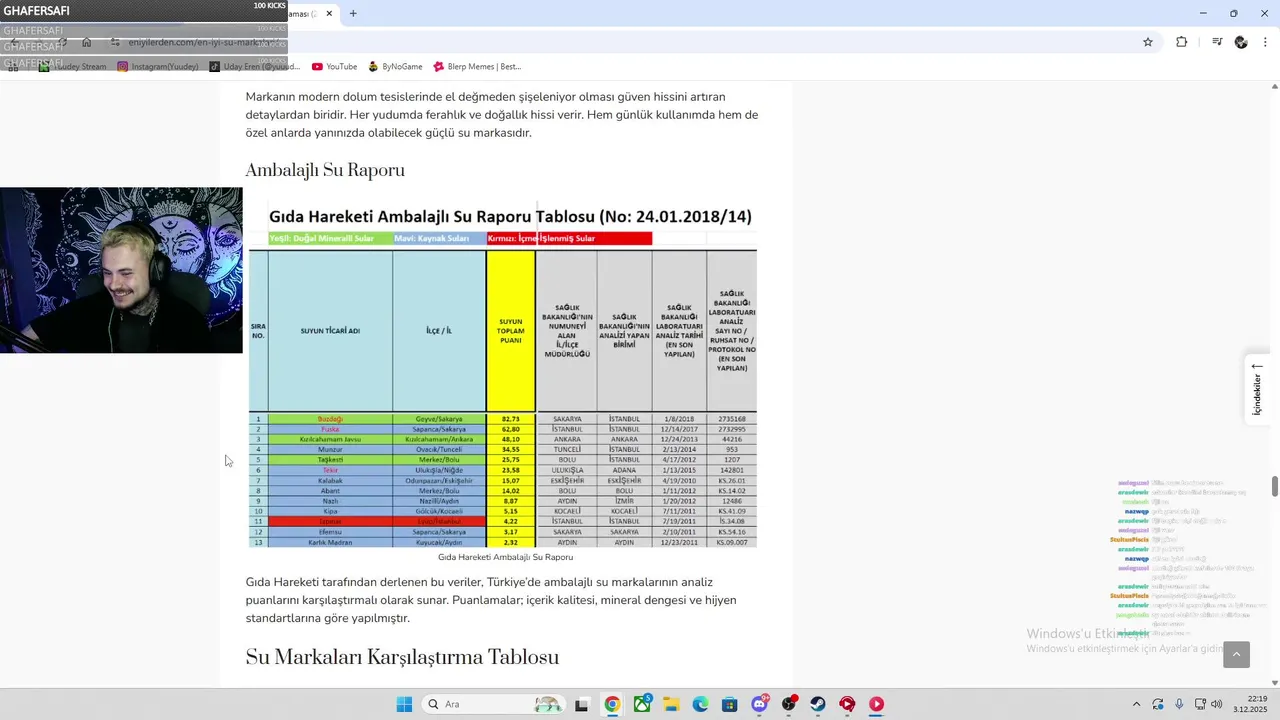The width and height of the screenshot is (1280, 720).
Task: Open the YouTube bookmark
Action: [x=334, y=67]
